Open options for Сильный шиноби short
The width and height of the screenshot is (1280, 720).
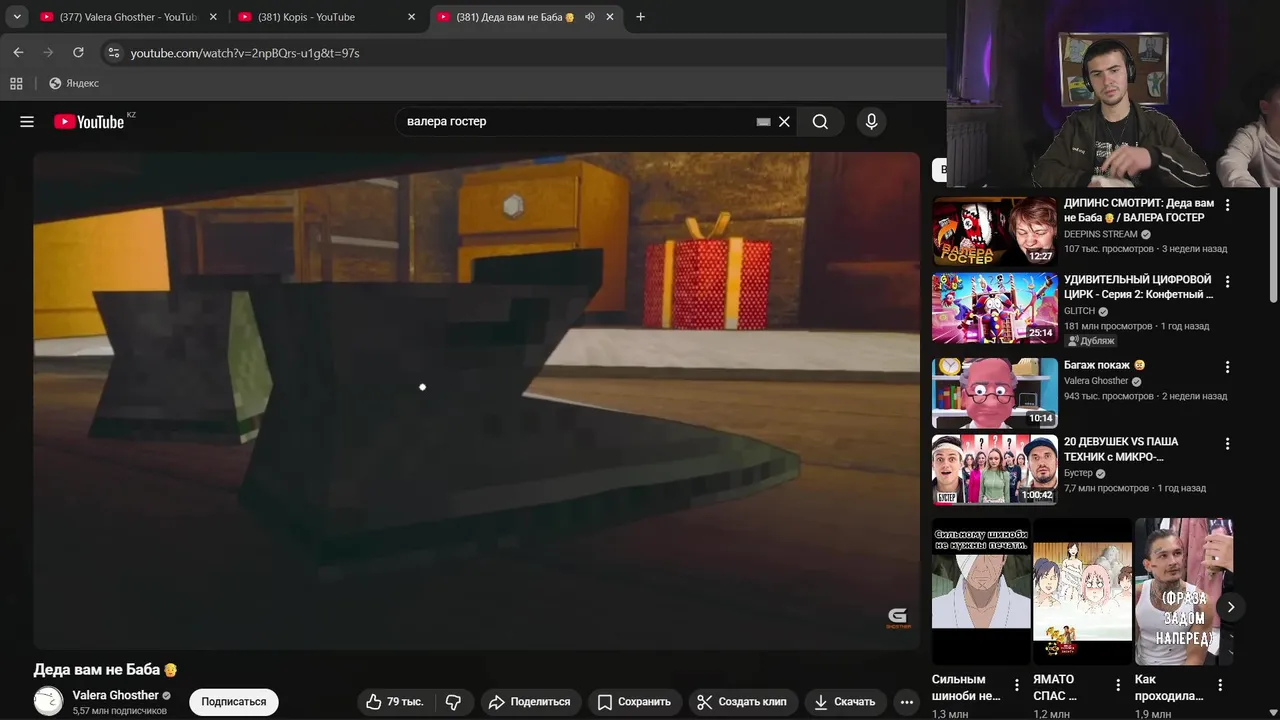pyautogui.click(x=1017, y=686)
